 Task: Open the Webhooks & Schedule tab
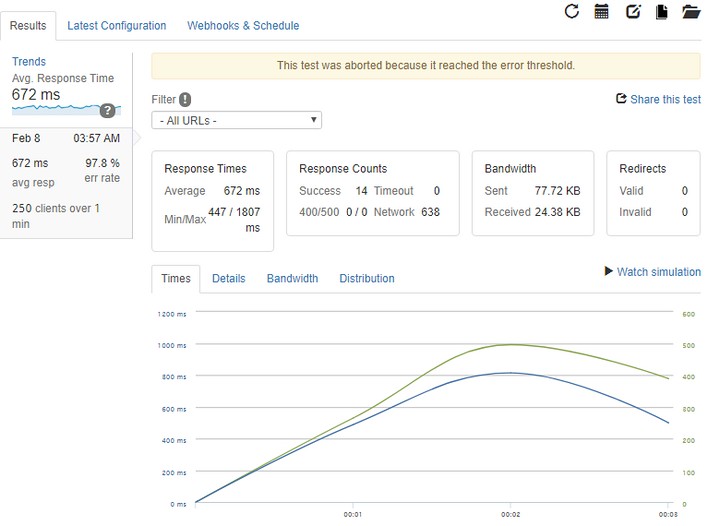(243, 26)
